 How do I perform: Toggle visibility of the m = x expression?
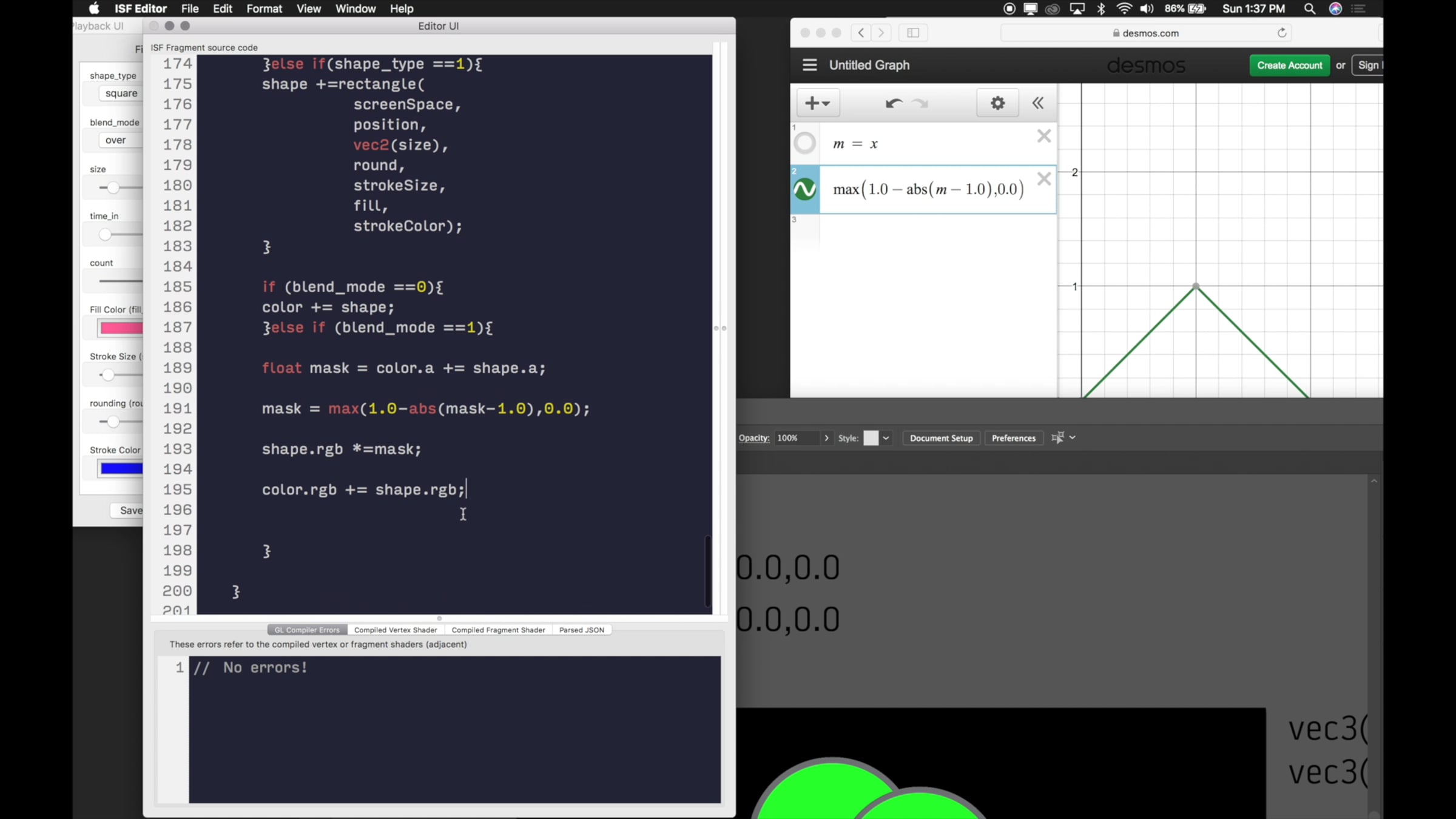tap(805, 143)
